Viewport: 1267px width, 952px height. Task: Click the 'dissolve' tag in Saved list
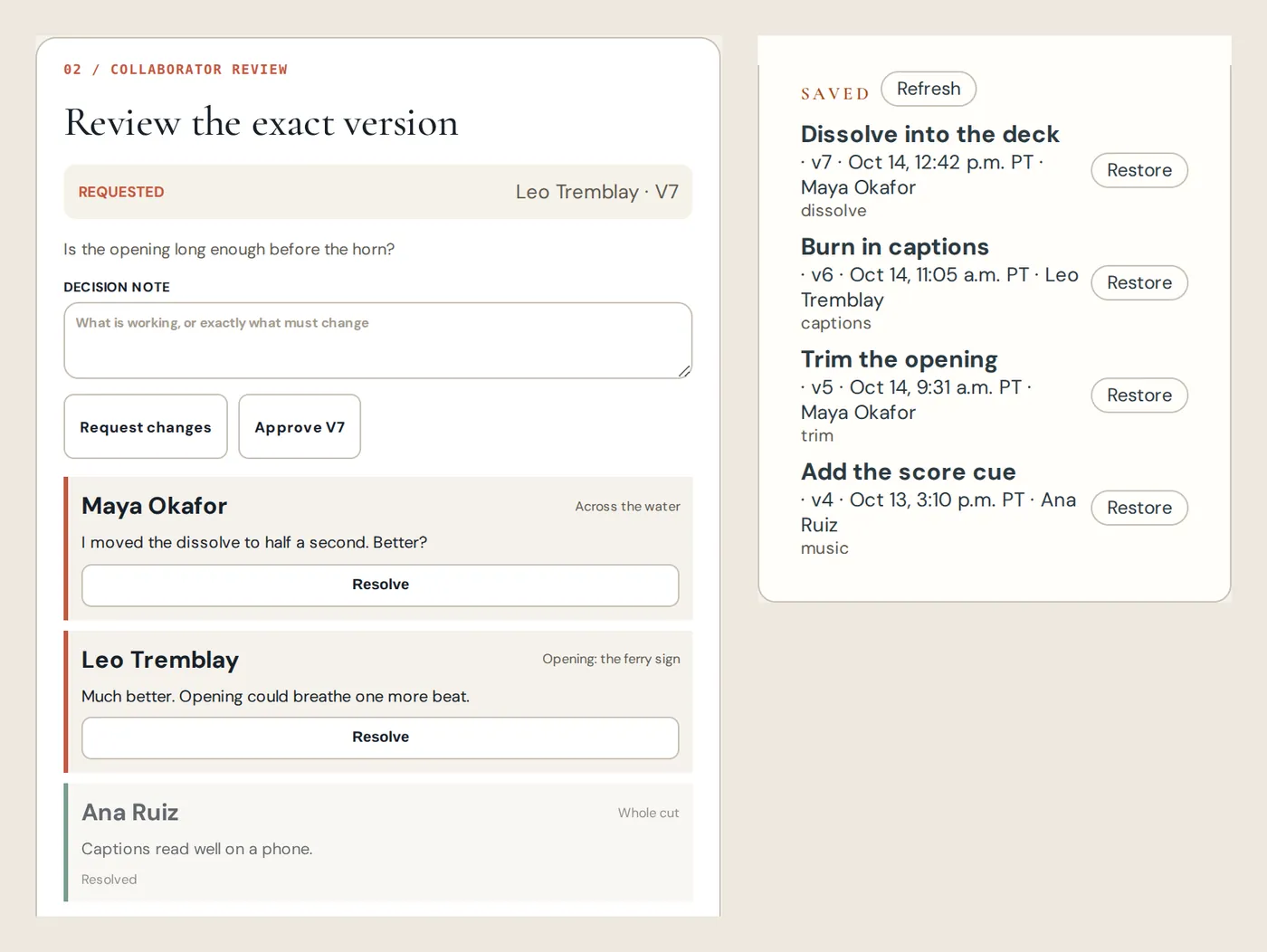coord(834,211)
